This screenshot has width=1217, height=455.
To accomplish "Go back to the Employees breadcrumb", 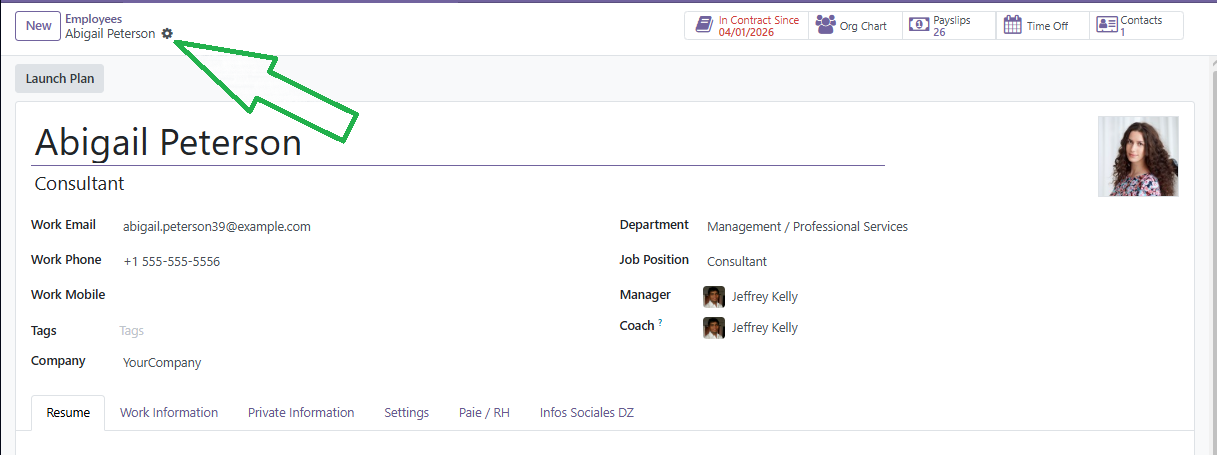I will click(x=94, y=19).
